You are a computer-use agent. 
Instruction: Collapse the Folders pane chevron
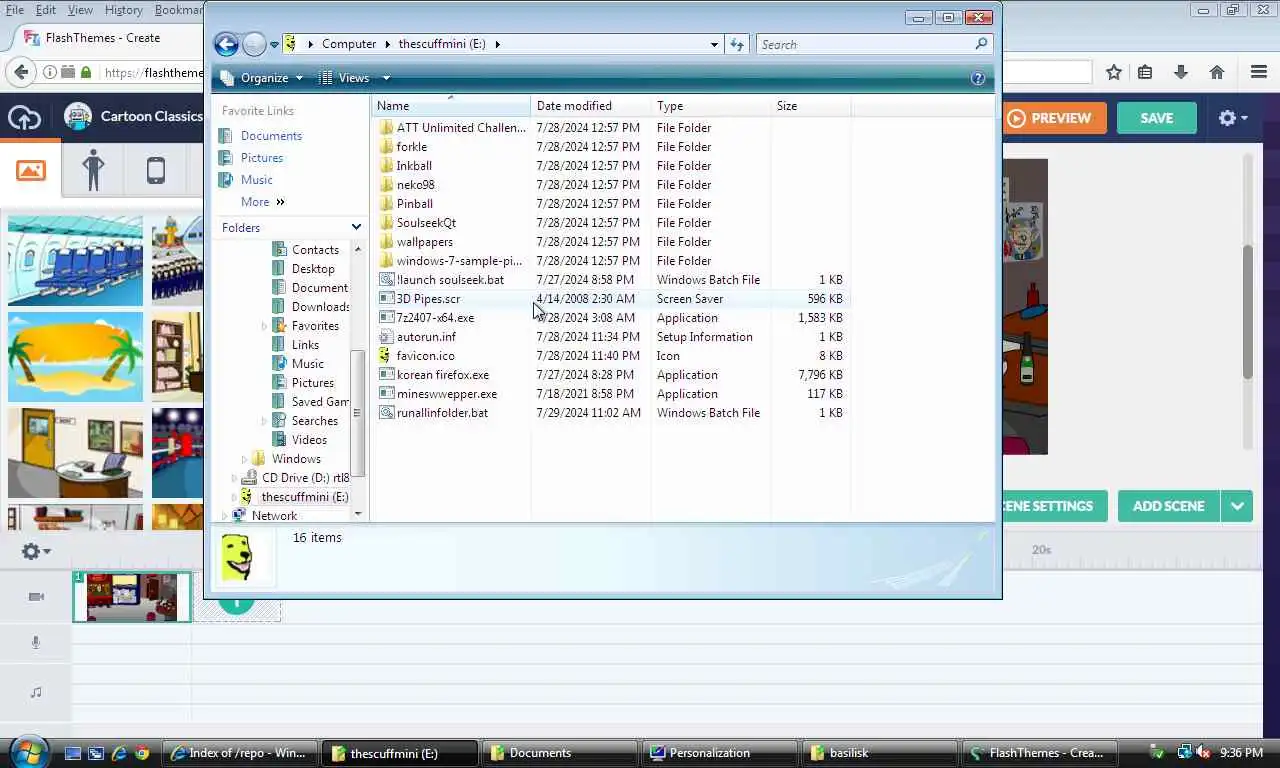coord(356,228)
